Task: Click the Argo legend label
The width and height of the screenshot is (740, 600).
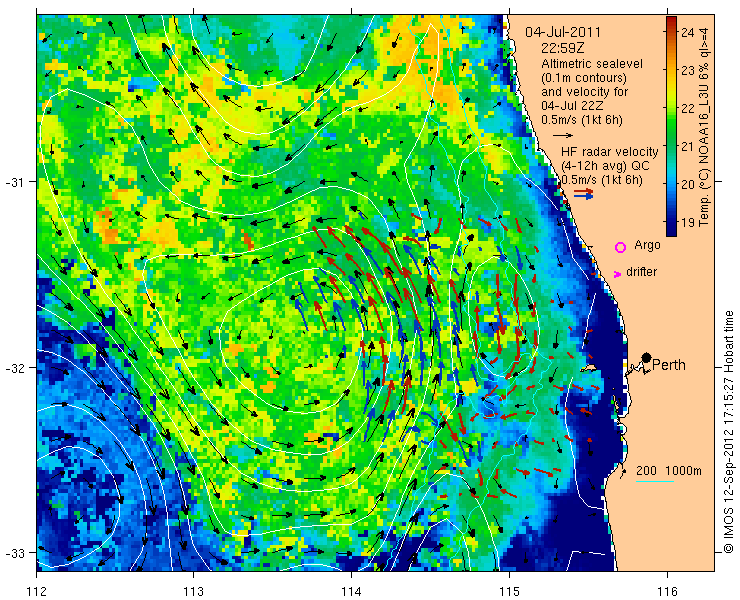Action: pos(647,245)
